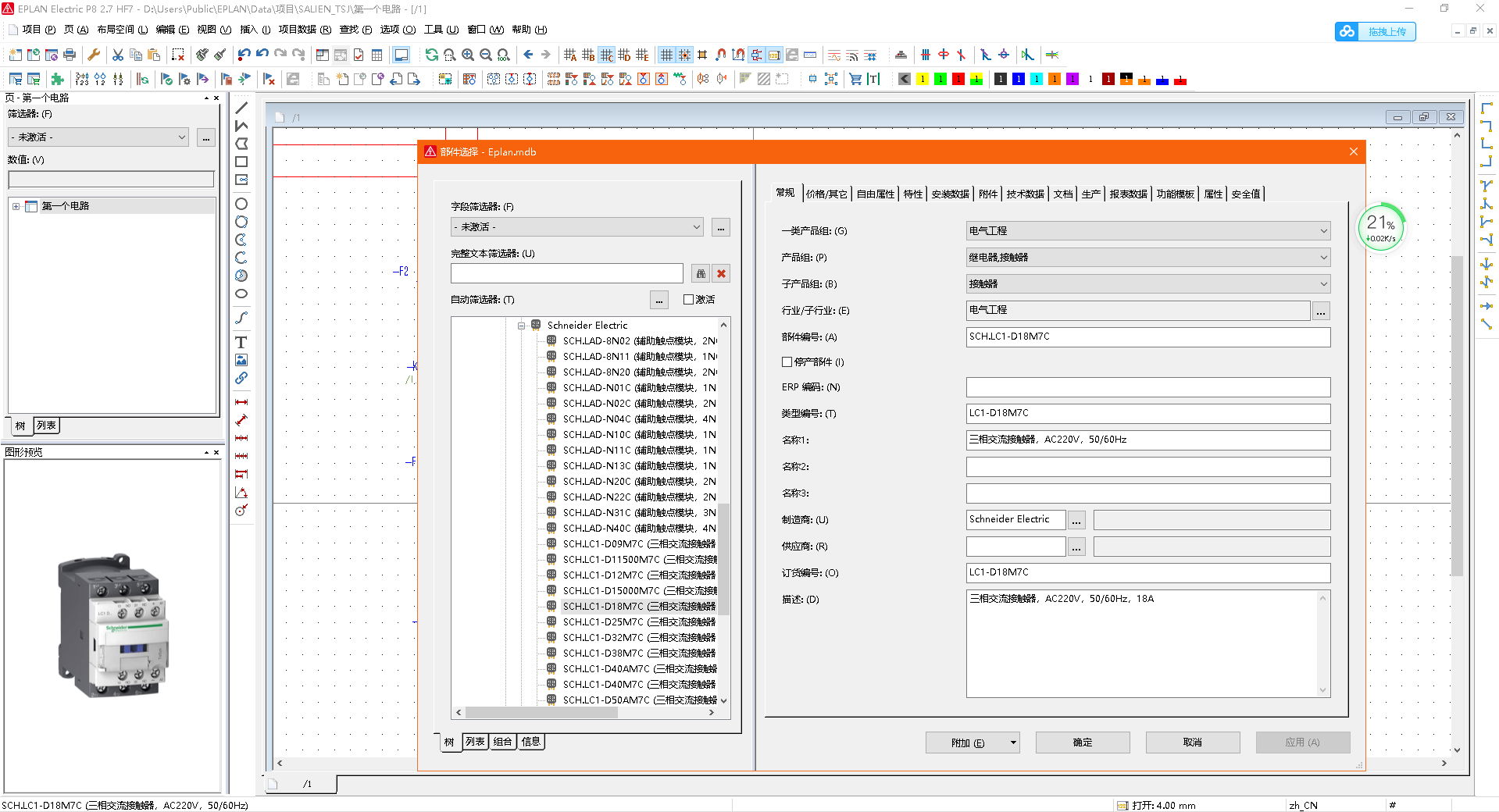The image size is (1499, 812).
Task: Click the zoom in magnifier icon
Action: click(x=467, y=55)
